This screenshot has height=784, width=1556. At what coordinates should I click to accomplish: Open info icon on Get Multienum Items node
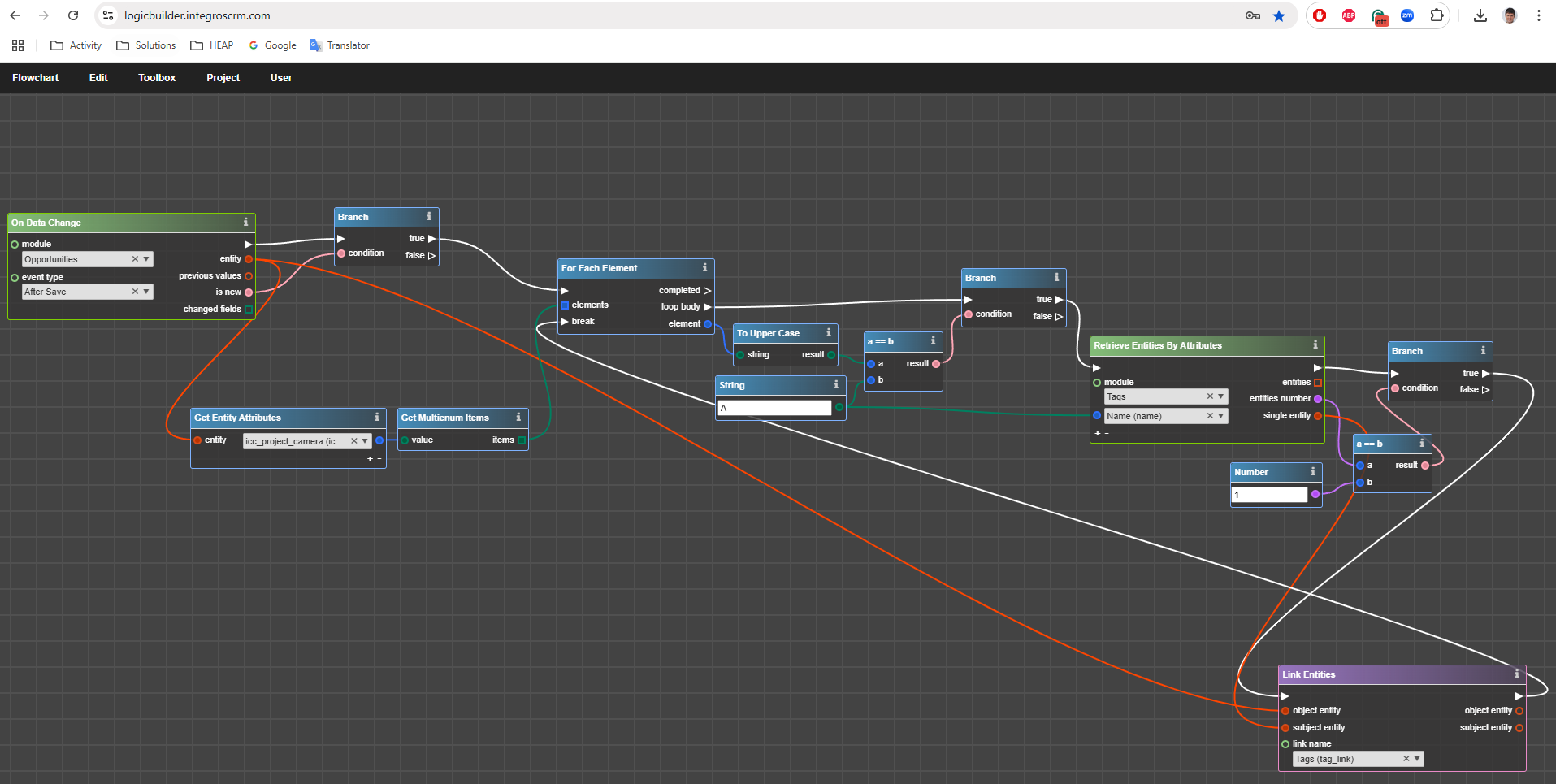tap(518, 417)
